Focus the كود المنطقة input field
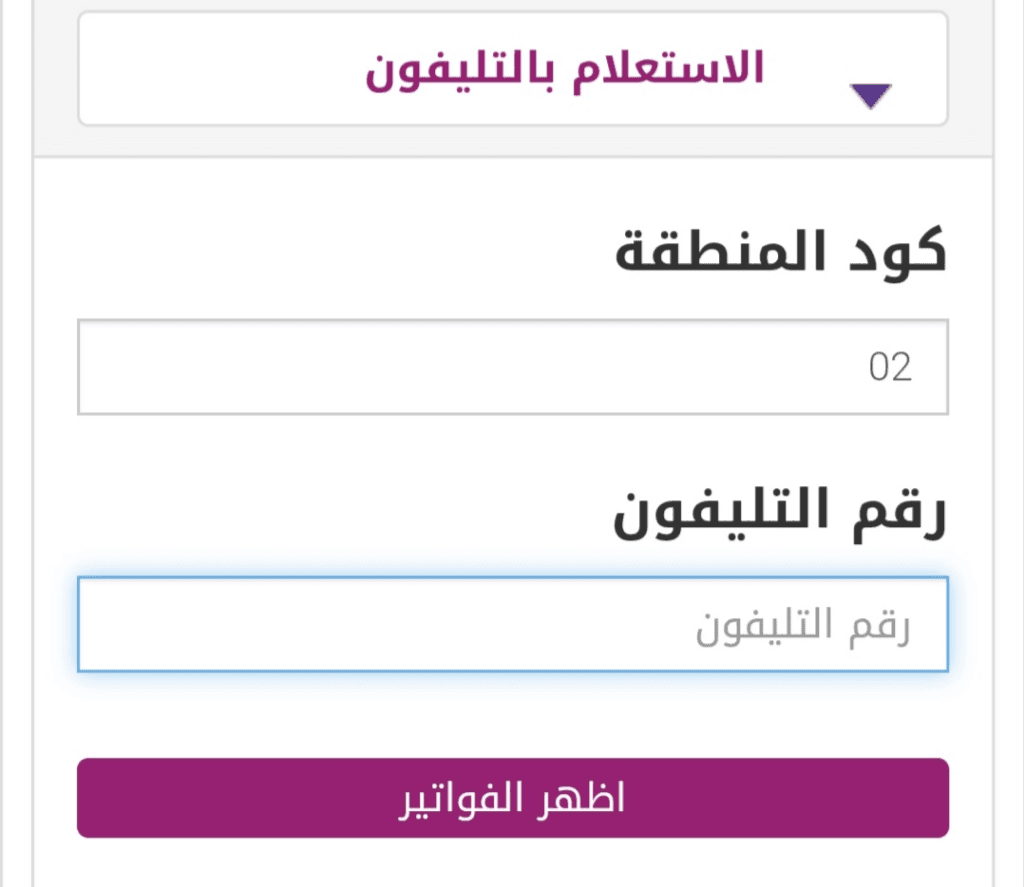1024x887 pixels. pyautogui.click(x=512, y=367)
